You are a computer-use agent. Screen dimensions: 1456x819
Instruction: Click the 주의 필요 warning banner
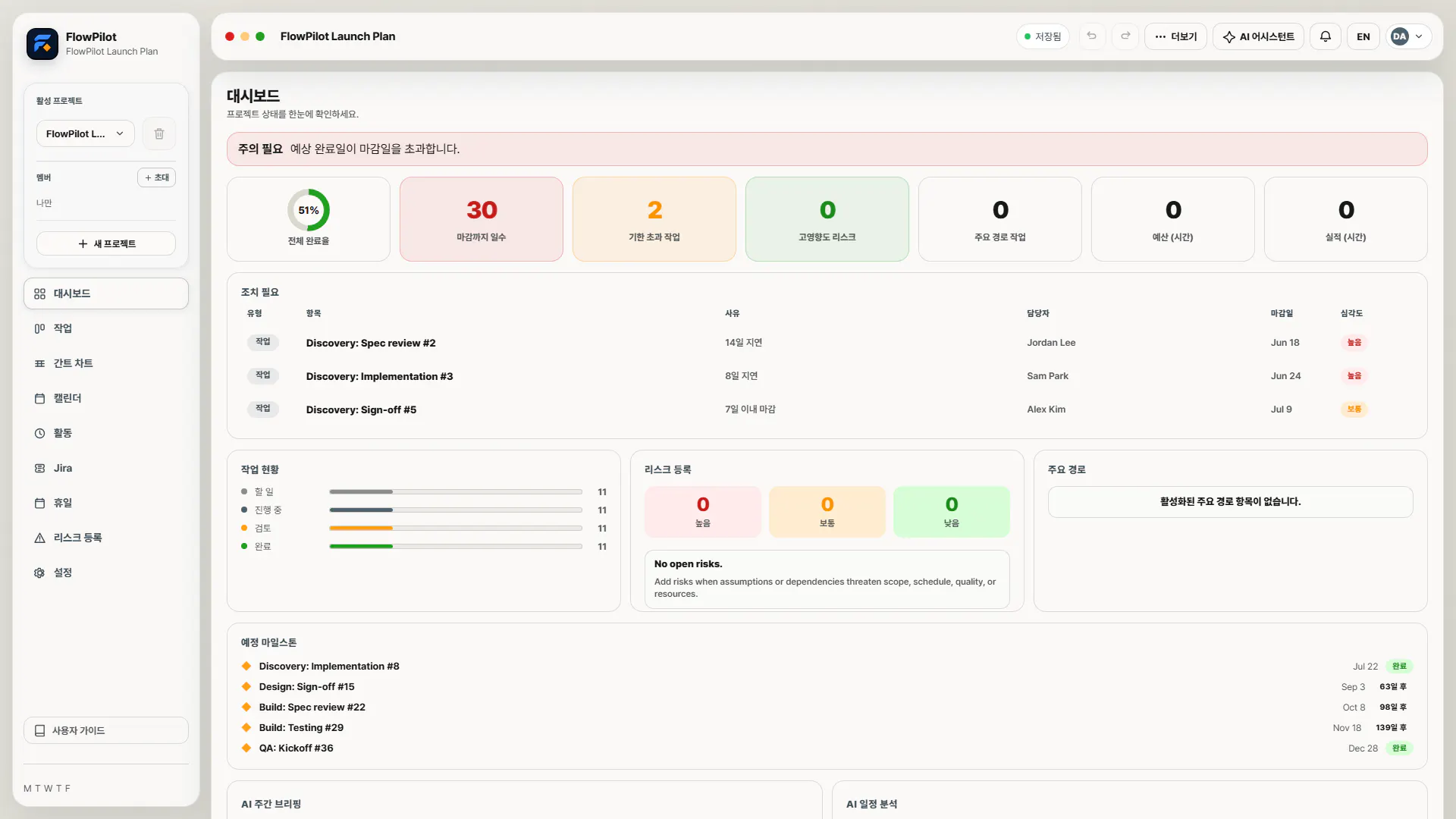point(827,149)
